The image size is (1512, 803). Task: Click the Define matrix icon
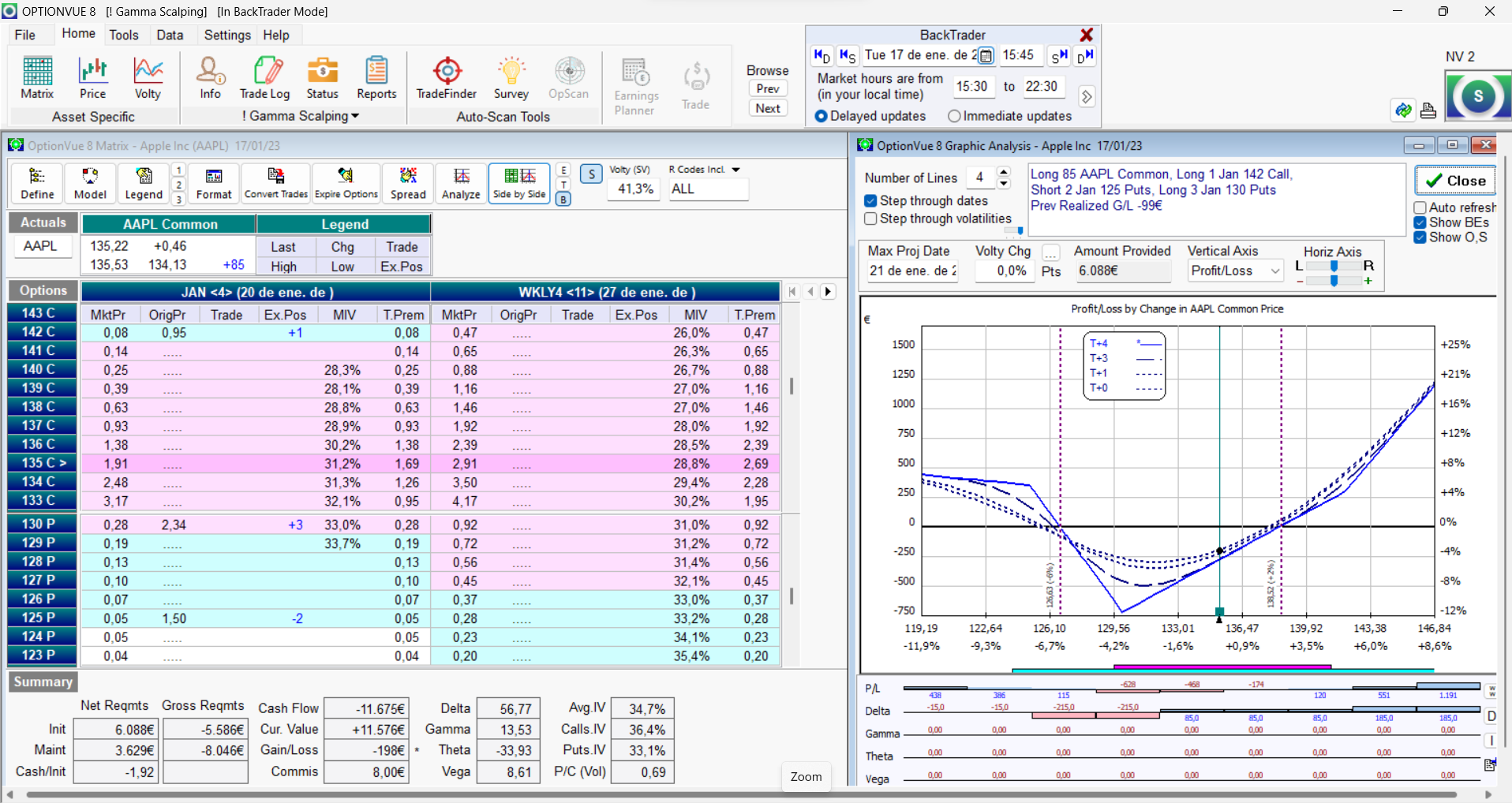37,183
